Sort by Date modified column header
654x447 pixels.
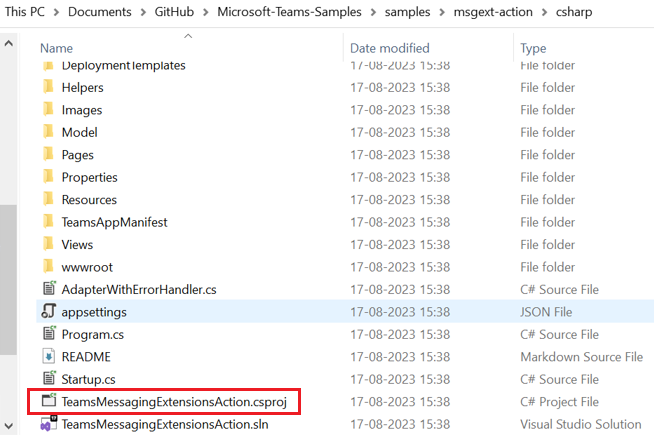[x=390, y=48]
